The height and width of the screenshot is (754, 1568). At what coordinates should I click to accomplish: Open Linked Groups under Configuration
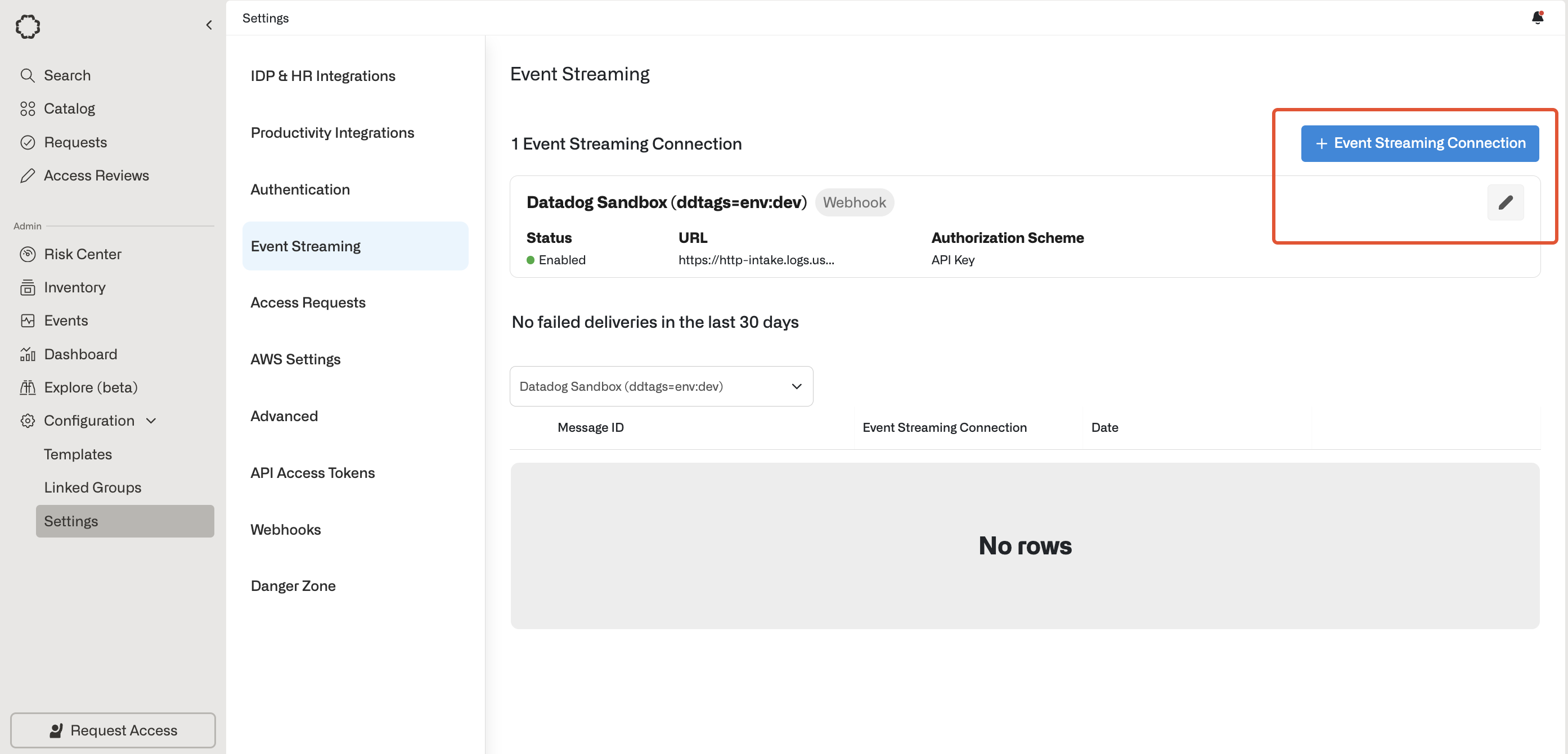click(x=92, y=487)
